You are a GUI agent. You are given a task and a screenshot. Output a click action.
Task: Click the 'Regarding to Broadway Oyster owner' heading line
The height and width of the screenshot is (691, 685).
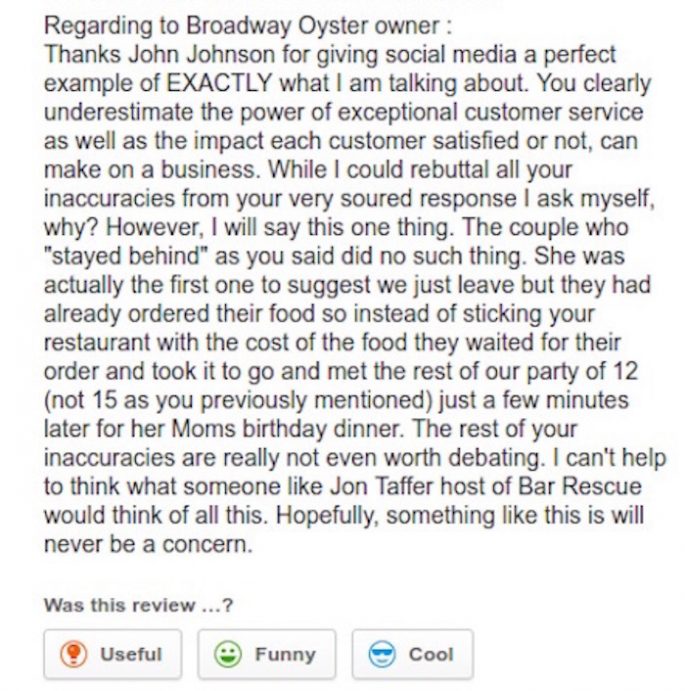248,26
